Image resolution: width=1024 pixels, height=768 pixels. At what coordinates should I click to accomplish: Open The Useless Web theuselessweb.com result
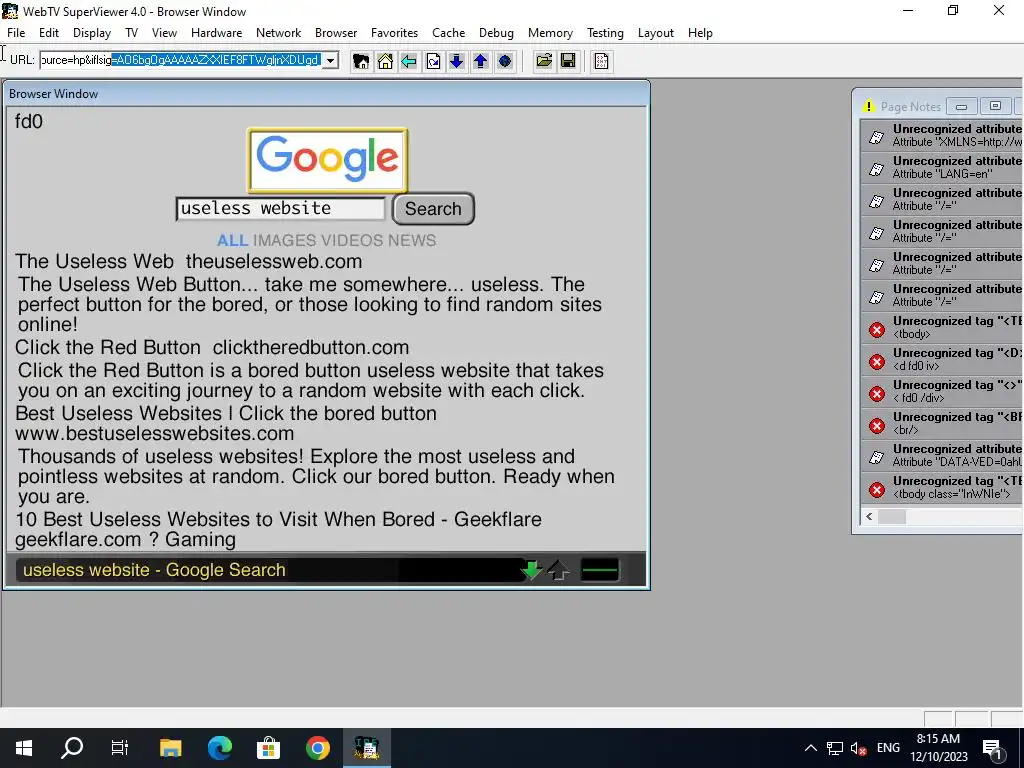(189, 261)
